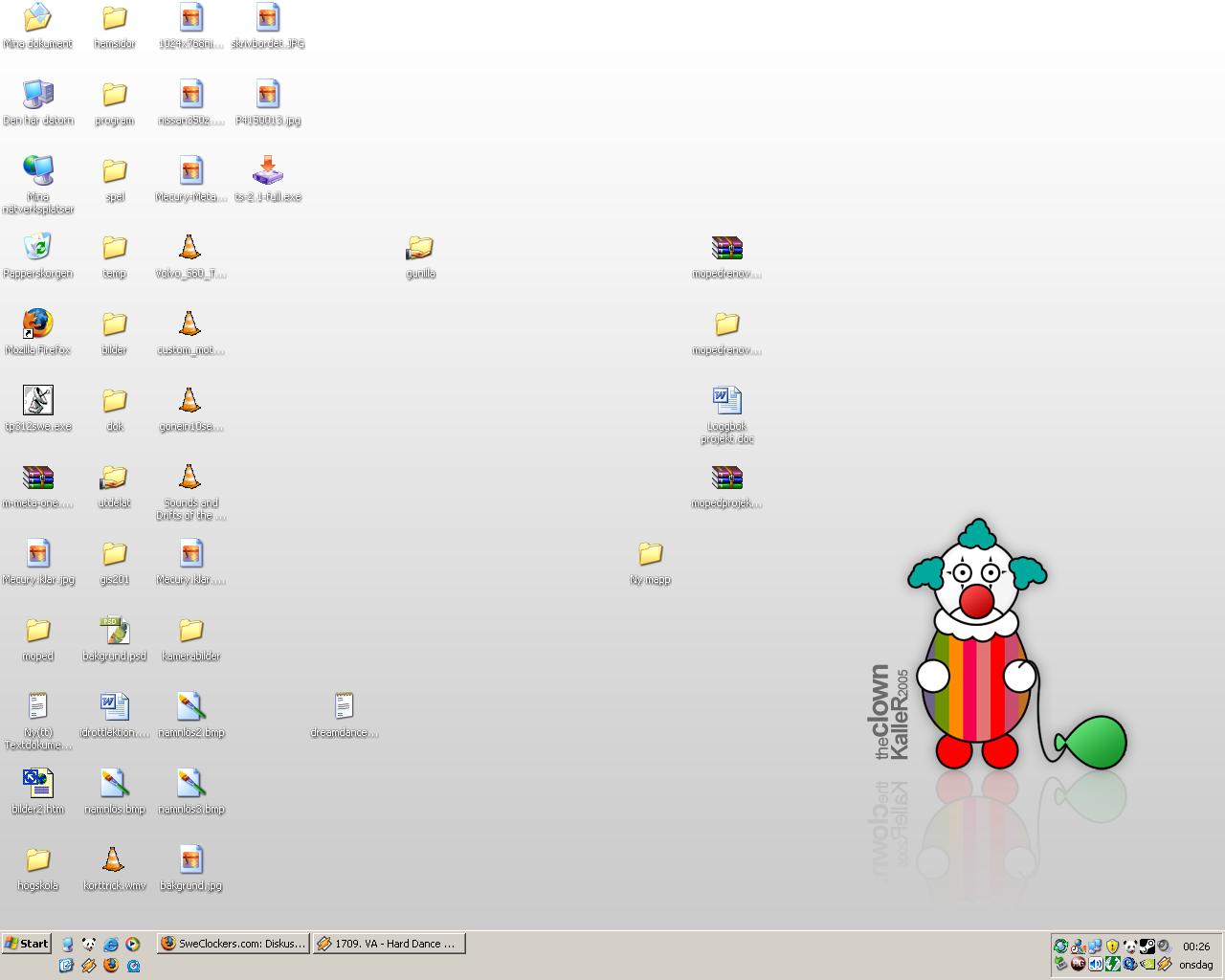Screen dimensions: 1225x980
Task: Select the mopedrenov folder icon
Action: (726, 331)
